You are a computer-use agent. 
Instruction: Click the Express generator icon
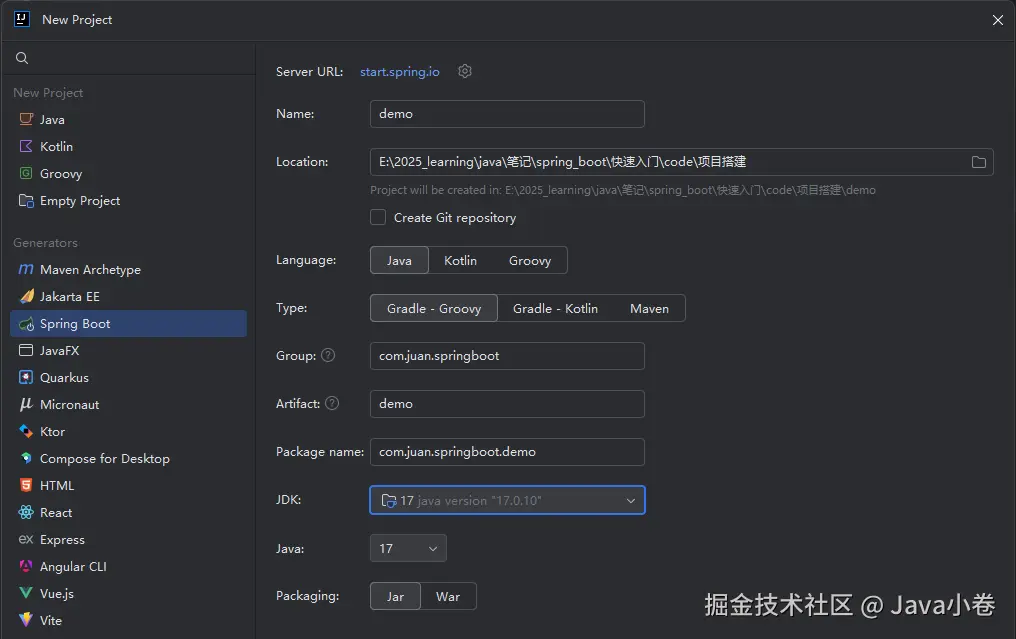click(26, 539)
